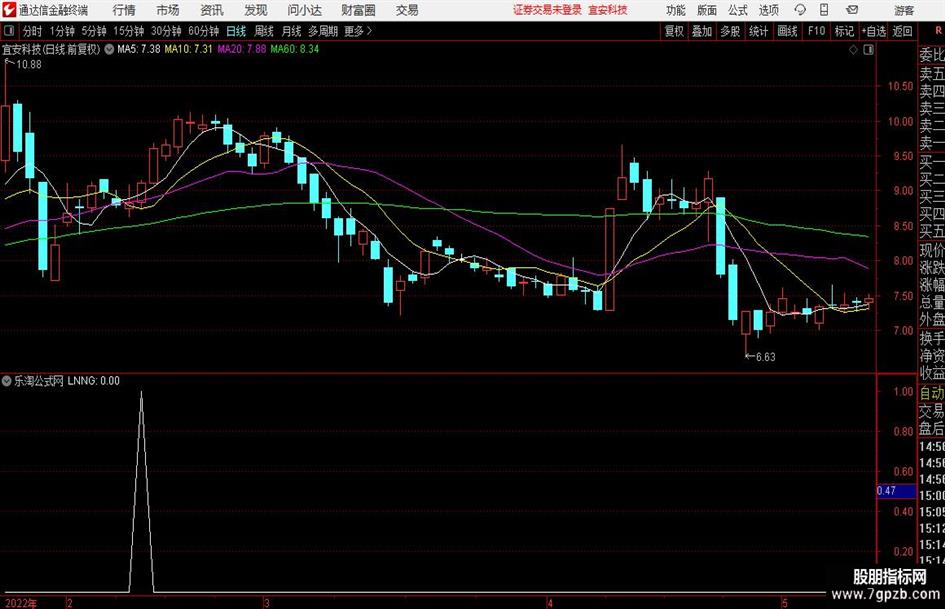The height and width of the screenshot is (609, 945).
Task: Select the 日线 daily period tab
Action: [x=236, y=31]
